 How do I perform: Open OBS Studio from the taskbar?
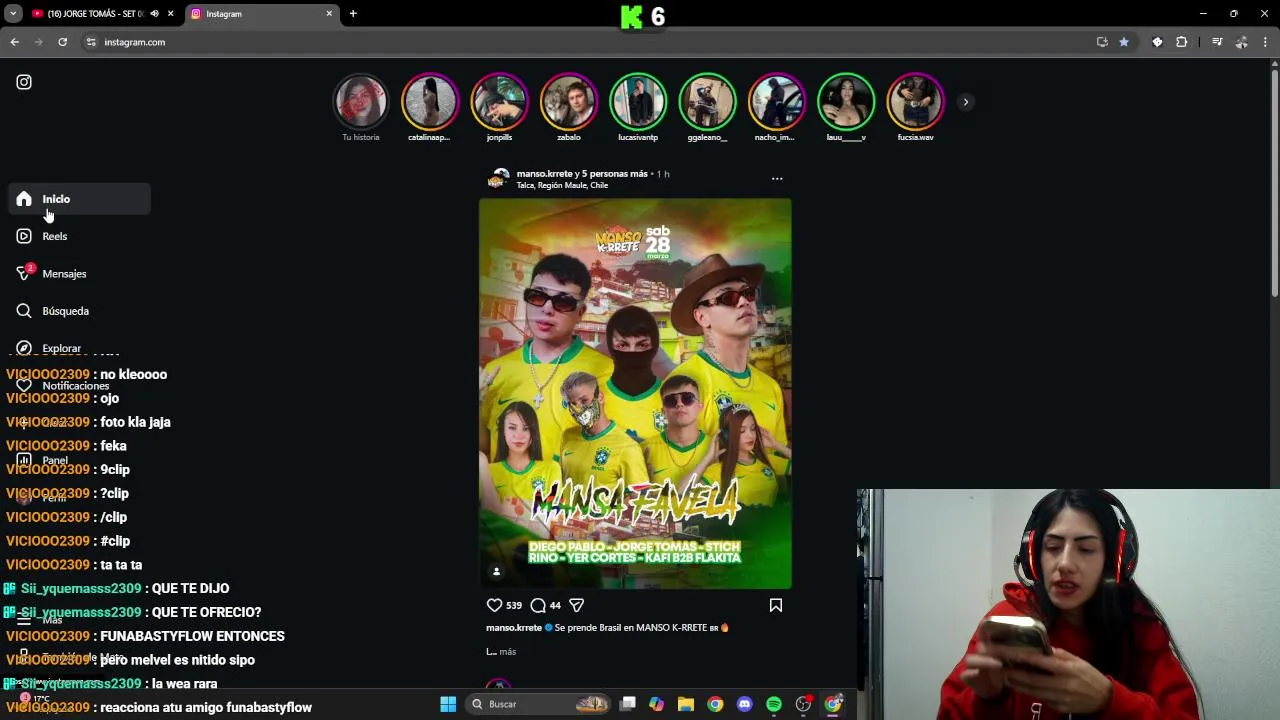click(x=803, y=704)
